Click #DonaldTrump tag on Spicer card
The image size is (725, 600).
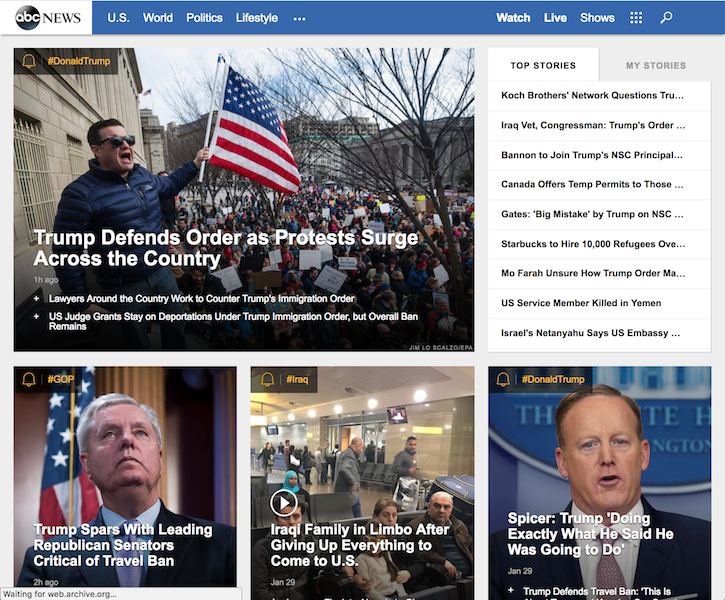(553, 380)
